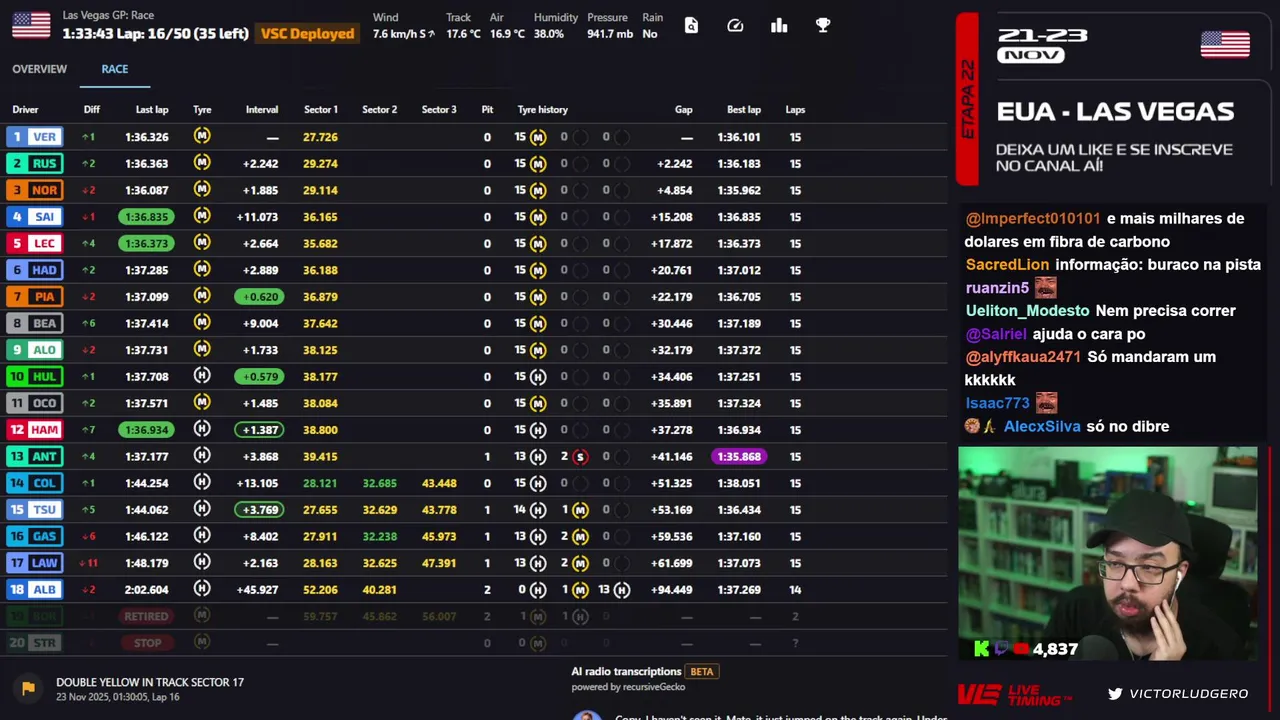Screen dimensions: 1280x720
Task: Click the viewer count 4,837
Action: pos(1055,649)
